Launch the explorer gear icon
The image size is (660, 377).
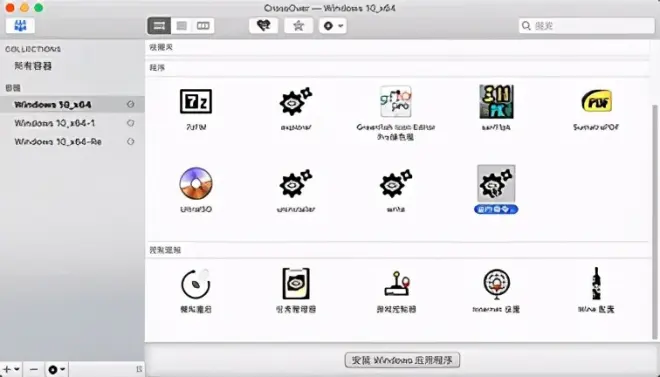[x=296, y=101]
